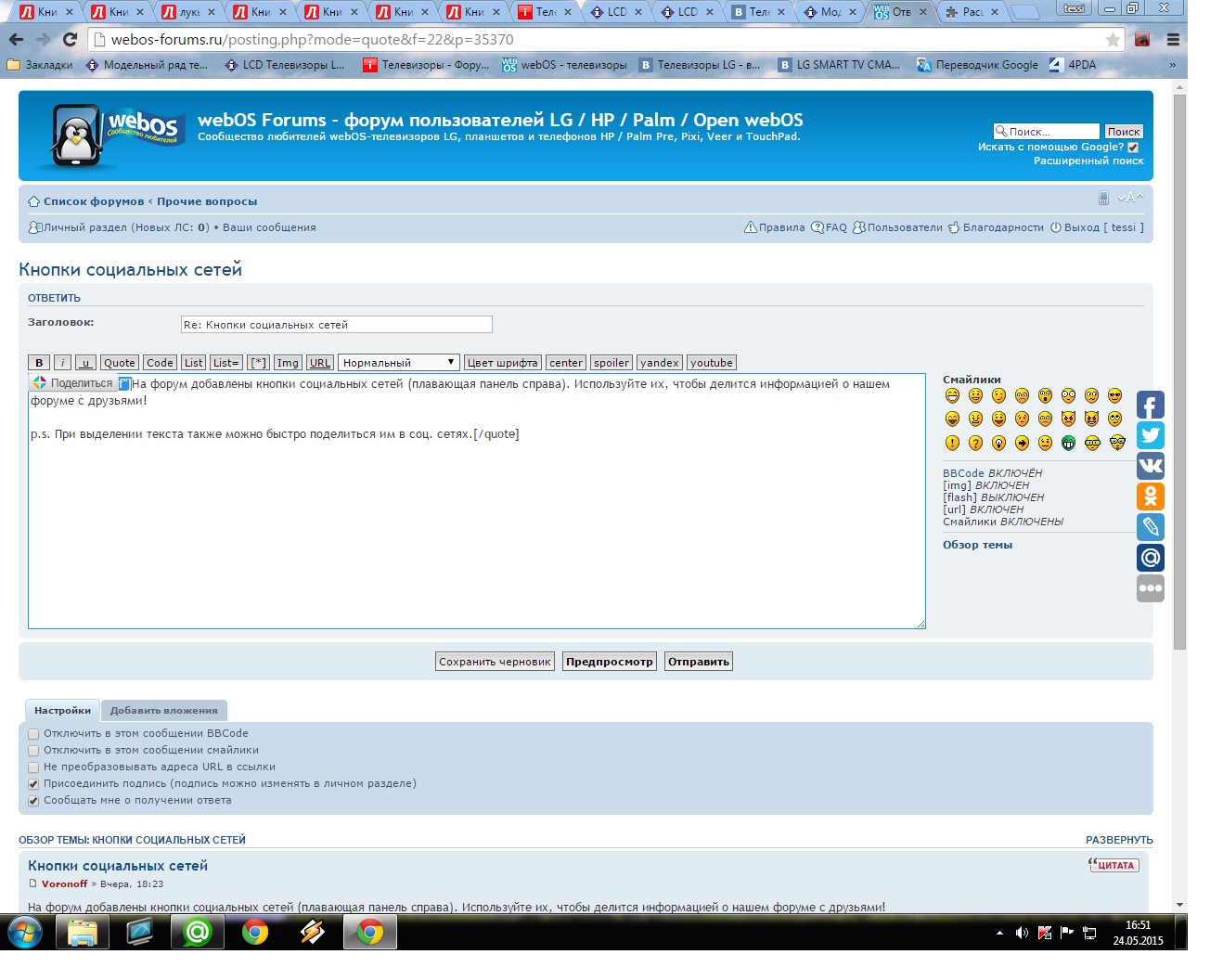This screenshot has height=980, width=1223.
Task: Share the page via the Facebook icon
Action: (1150, 405)
